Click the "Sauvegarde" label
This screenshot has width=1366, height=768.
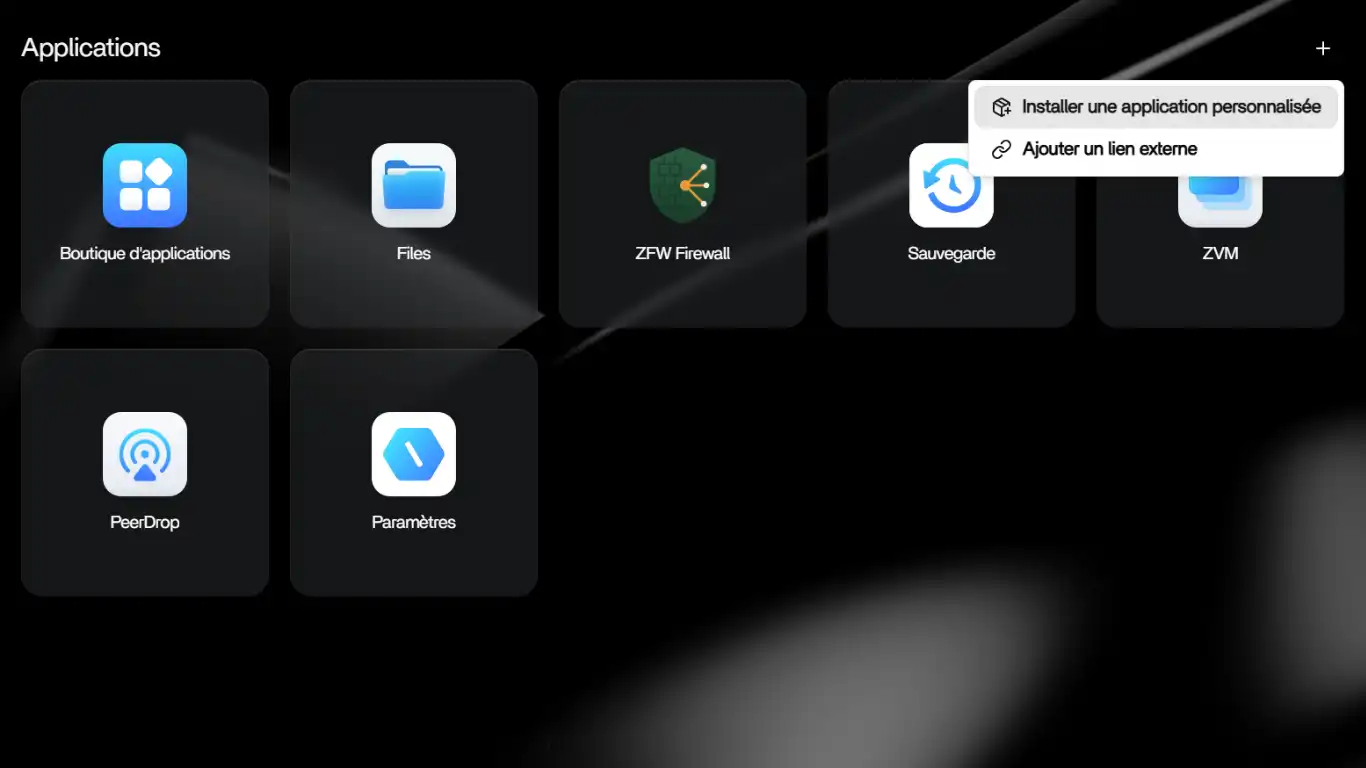coord(951,254)
